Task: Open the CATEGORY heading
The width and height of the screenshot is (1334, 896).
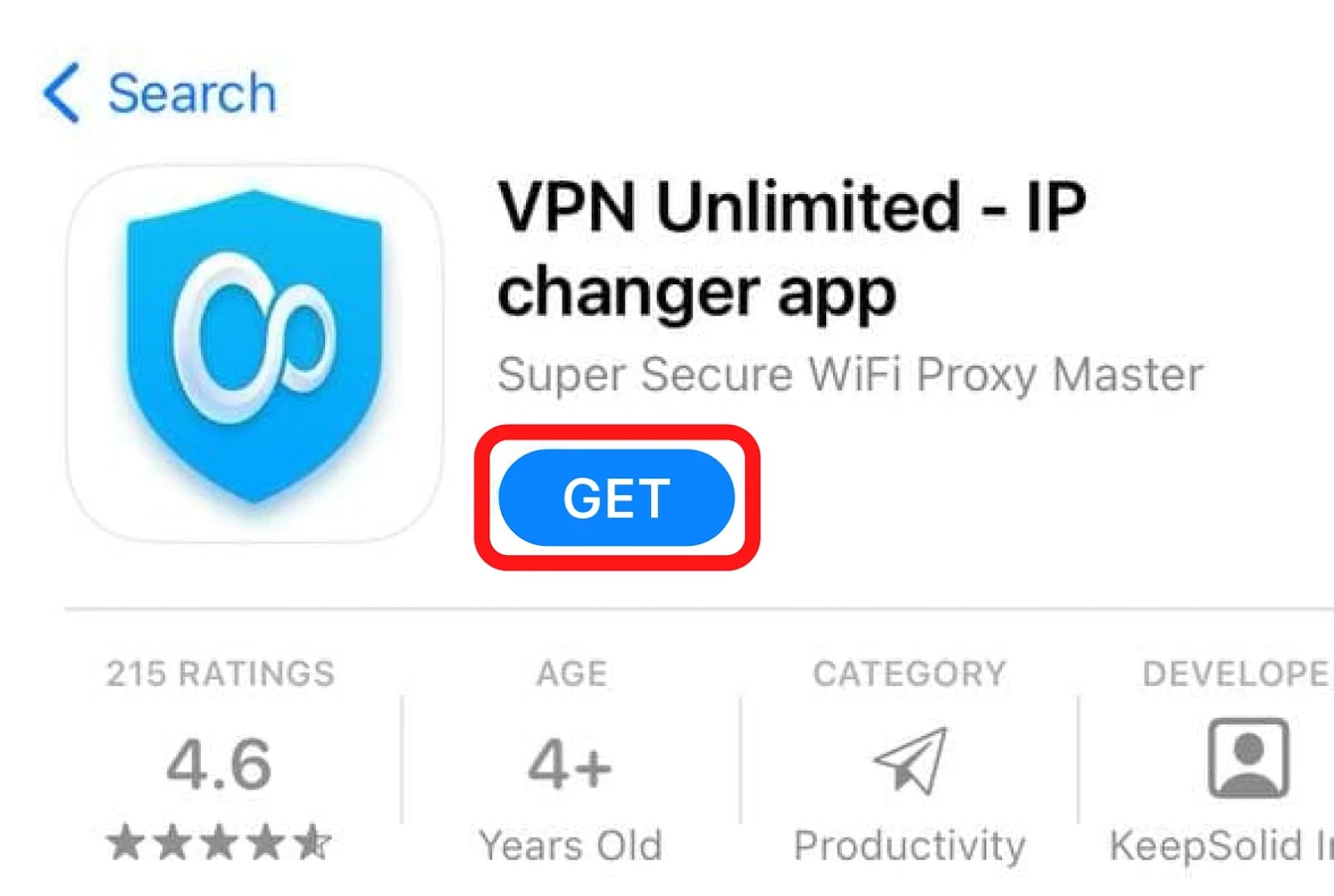Action: coord(910,673)
